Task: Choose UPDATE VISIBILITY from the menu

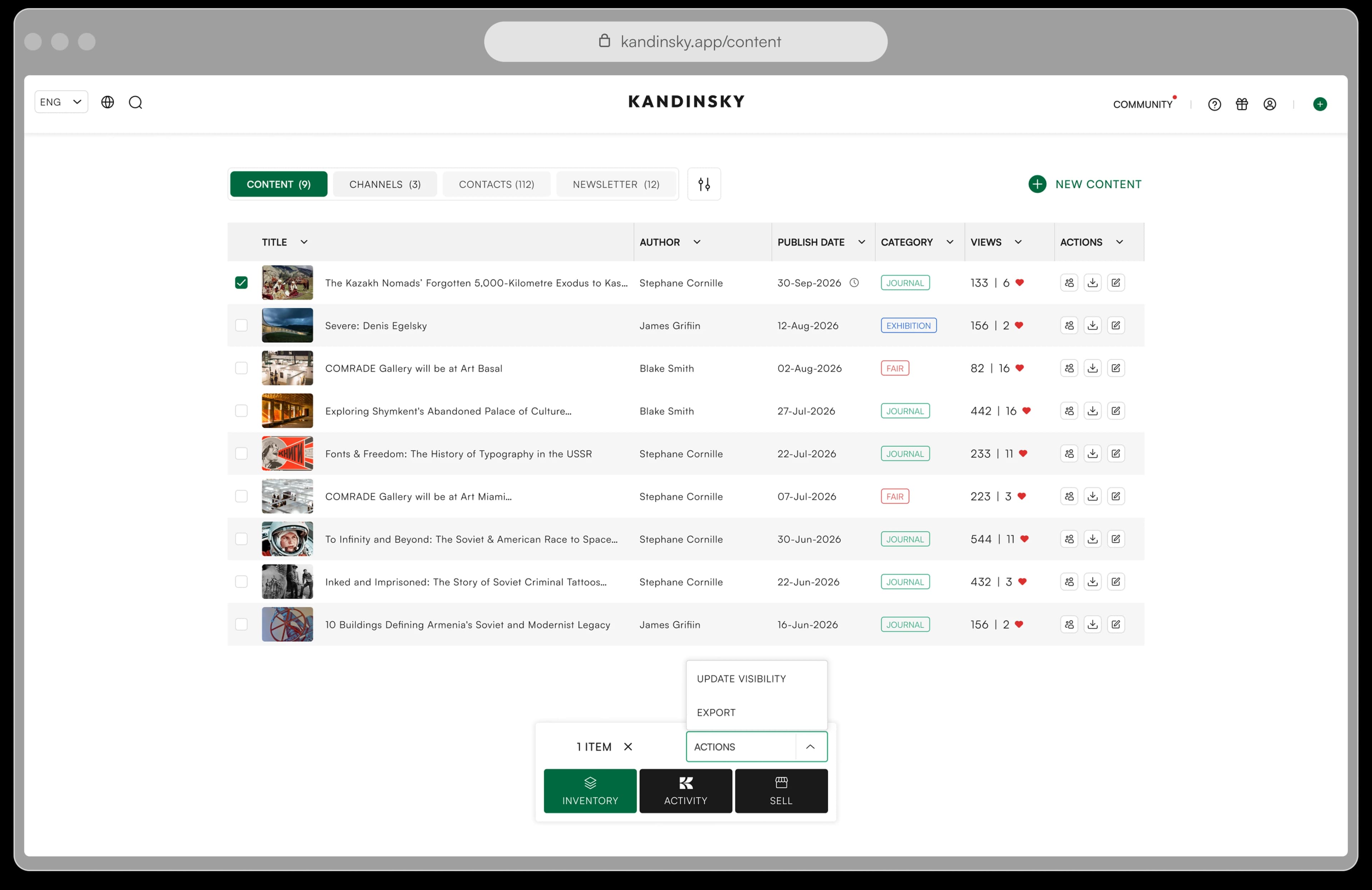Action: click(756, 679)
